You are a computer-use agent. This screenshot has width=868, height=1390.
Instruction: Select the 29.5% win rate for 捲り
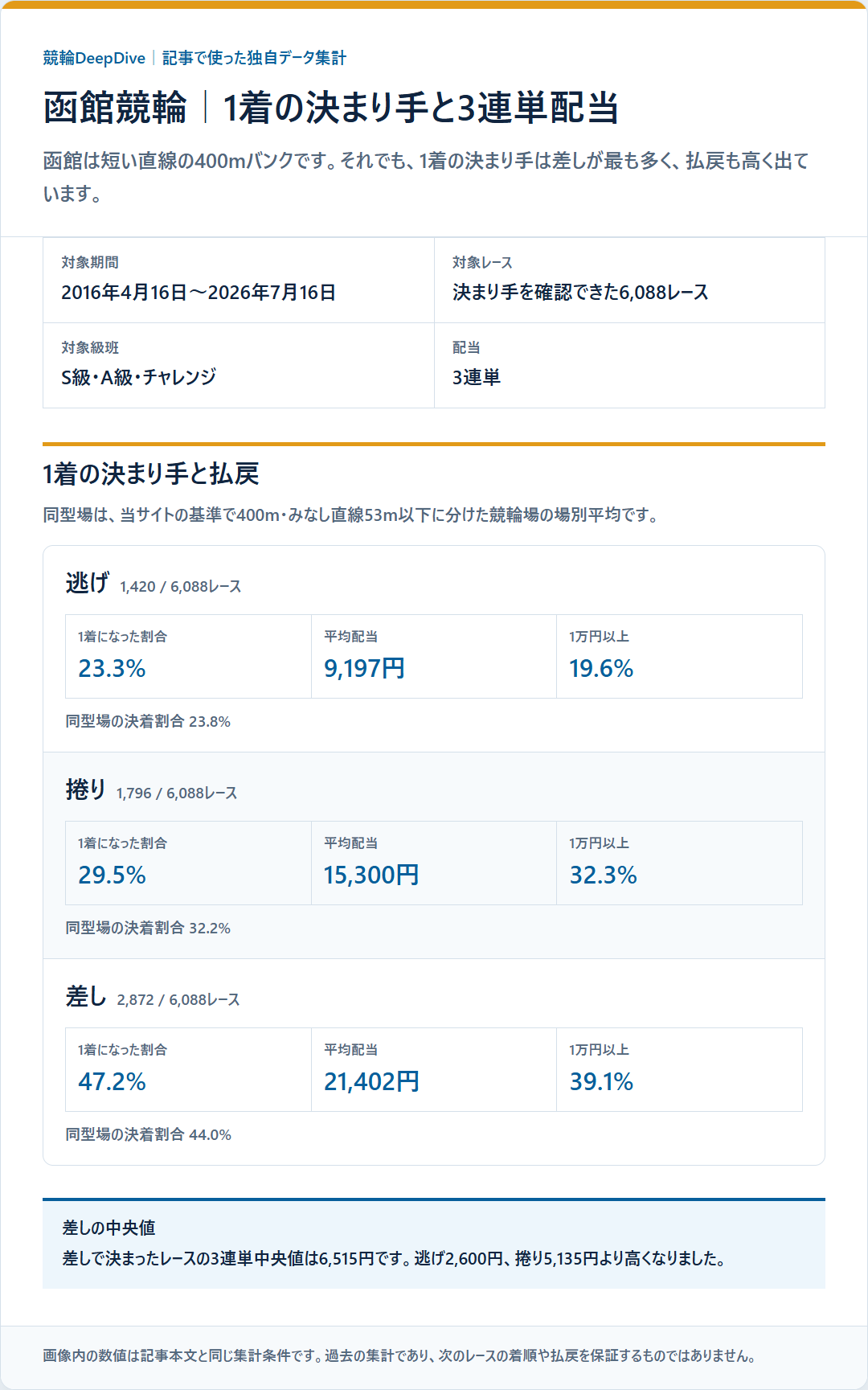[x=112, y=875]
